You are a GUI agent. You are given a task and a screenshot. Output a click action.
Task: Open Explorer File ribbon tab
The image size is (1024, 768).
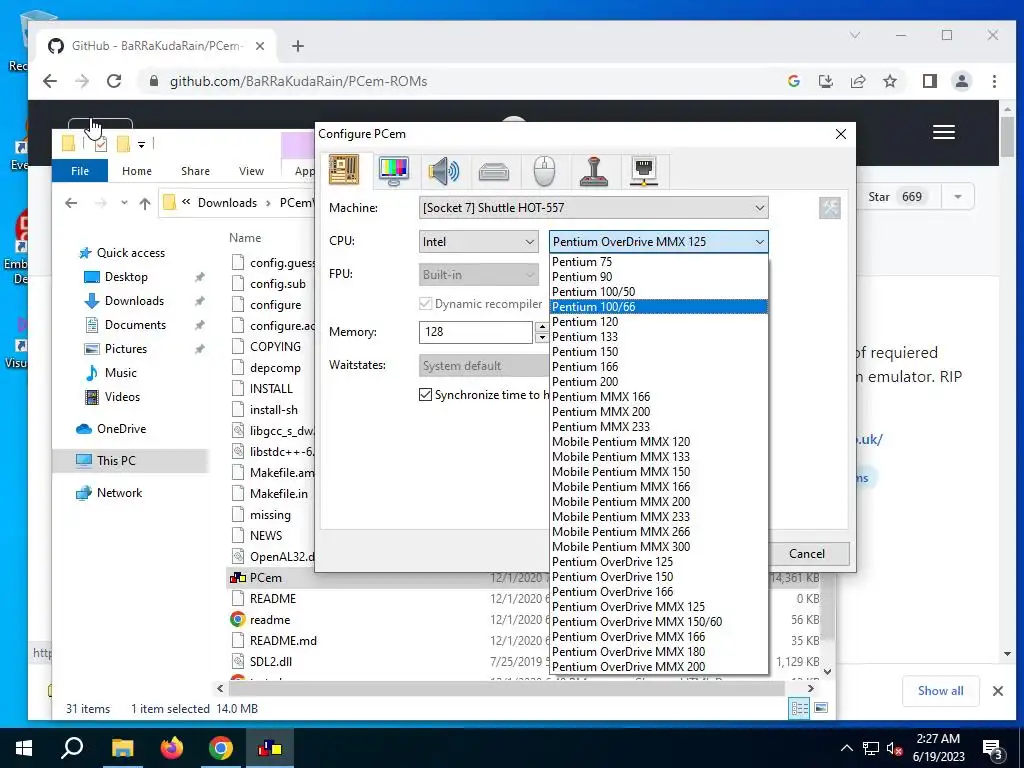pos(80,170)
